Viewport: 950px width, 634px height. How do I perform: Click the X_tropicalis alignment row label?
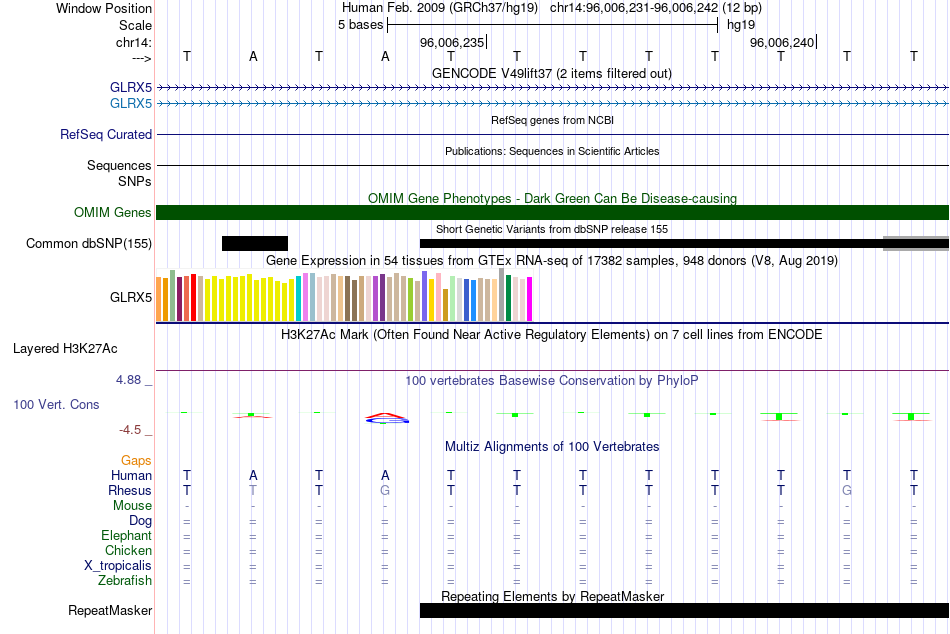(118, 565)
